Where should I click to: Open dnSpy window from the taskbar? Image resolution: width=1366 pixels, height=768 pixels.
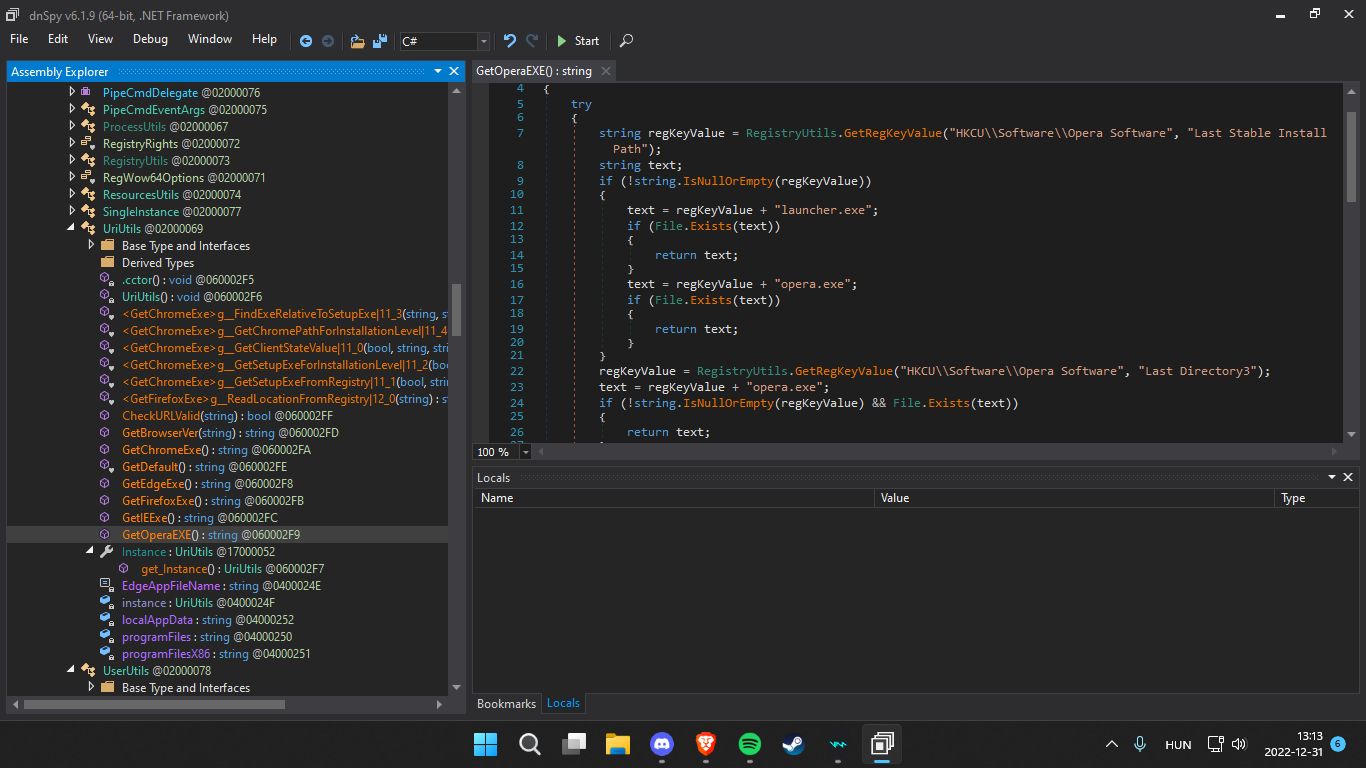pyautogui.click(x=881, y=744)
